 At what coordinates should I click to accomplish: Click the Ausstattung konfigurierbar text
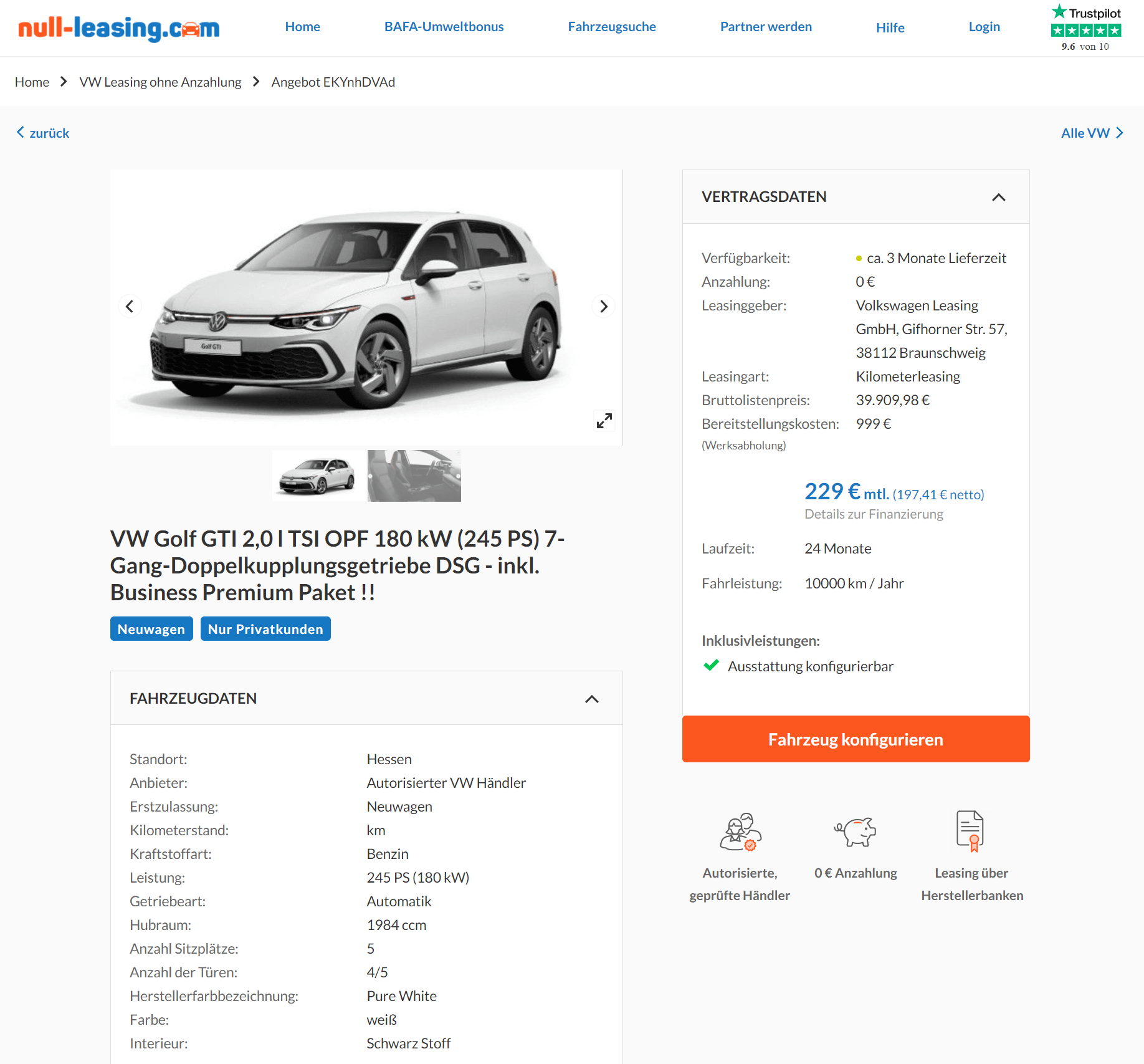tap(811, 666)
